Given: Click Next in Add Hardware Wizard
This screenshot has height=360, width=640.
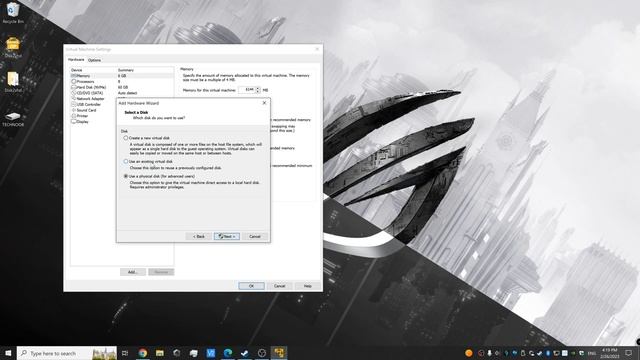Looking at the screenshot, I should tap(227, 236).
